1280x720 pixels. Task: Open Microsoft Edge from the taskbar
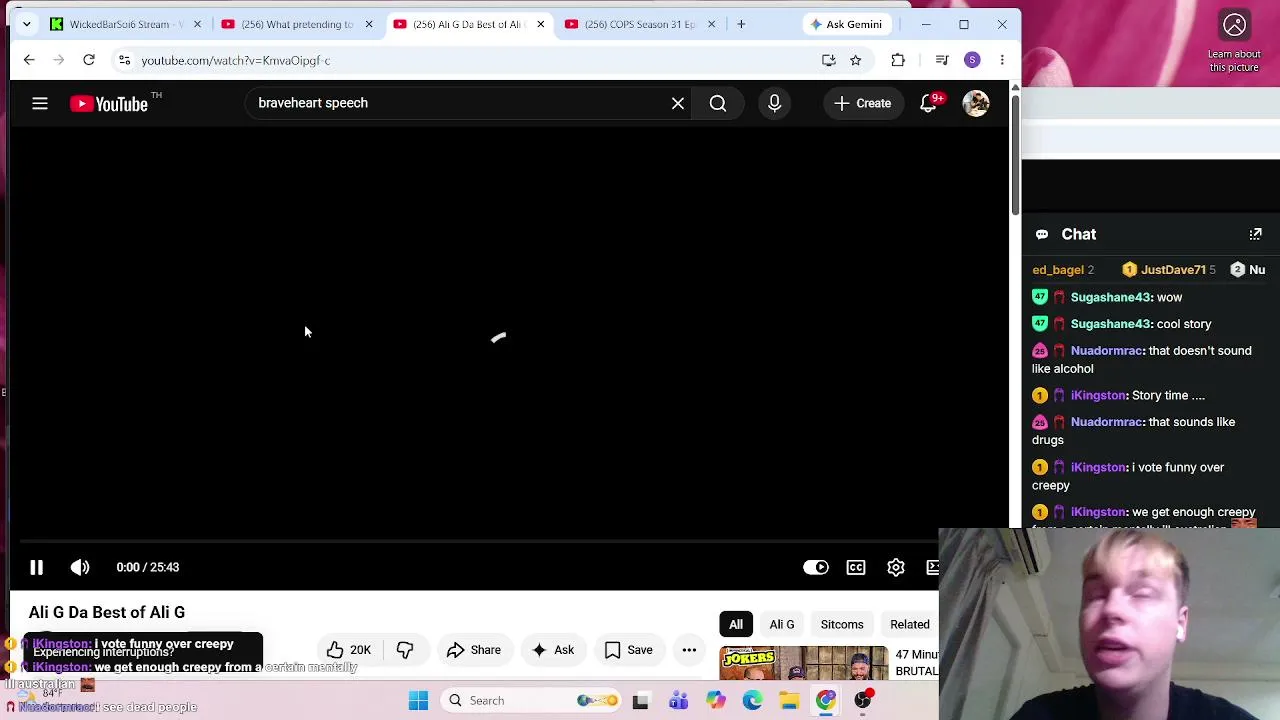coord(752,700)
